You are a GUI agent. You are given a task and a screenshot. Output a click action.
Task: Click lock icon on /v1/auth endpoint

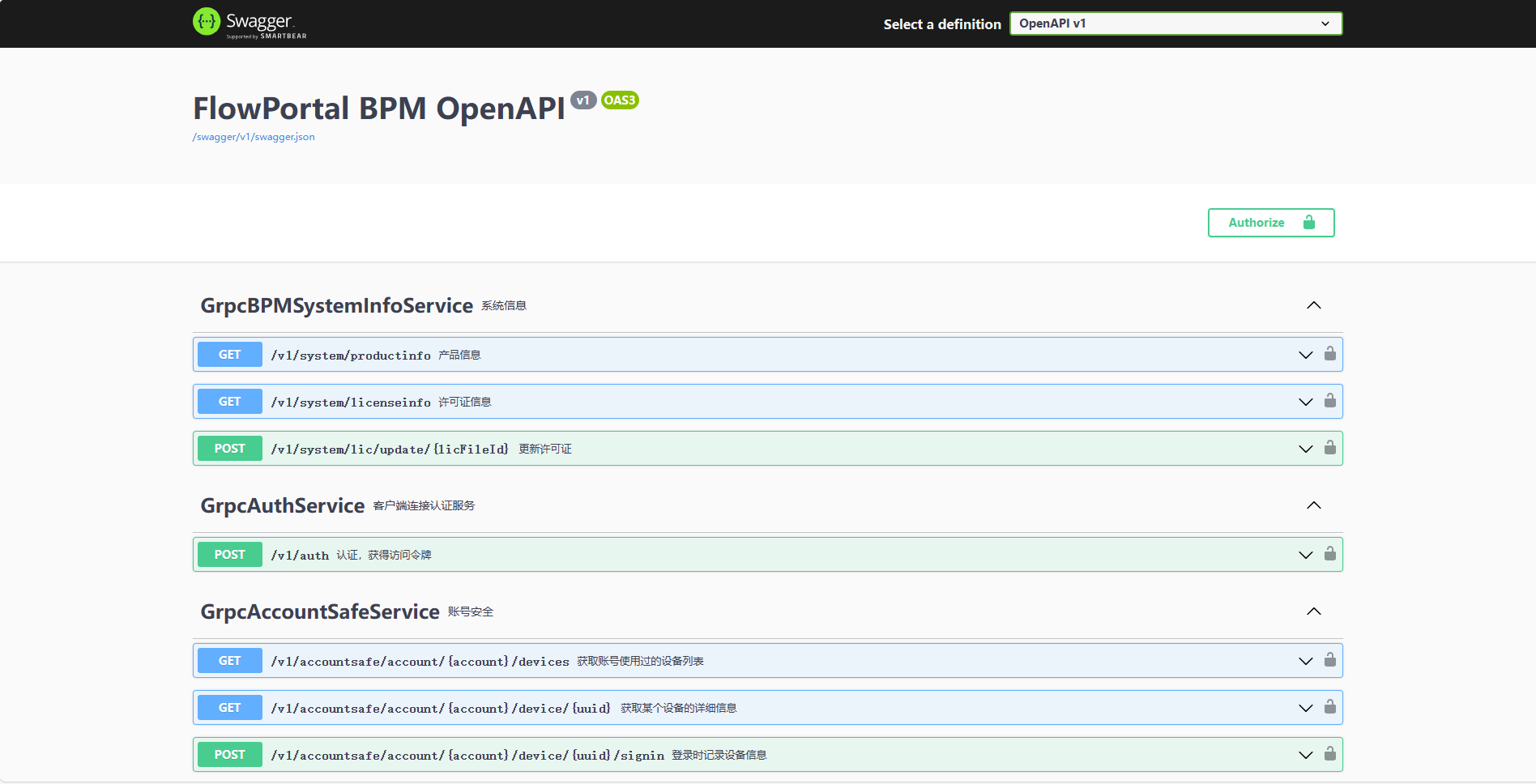1329,554
